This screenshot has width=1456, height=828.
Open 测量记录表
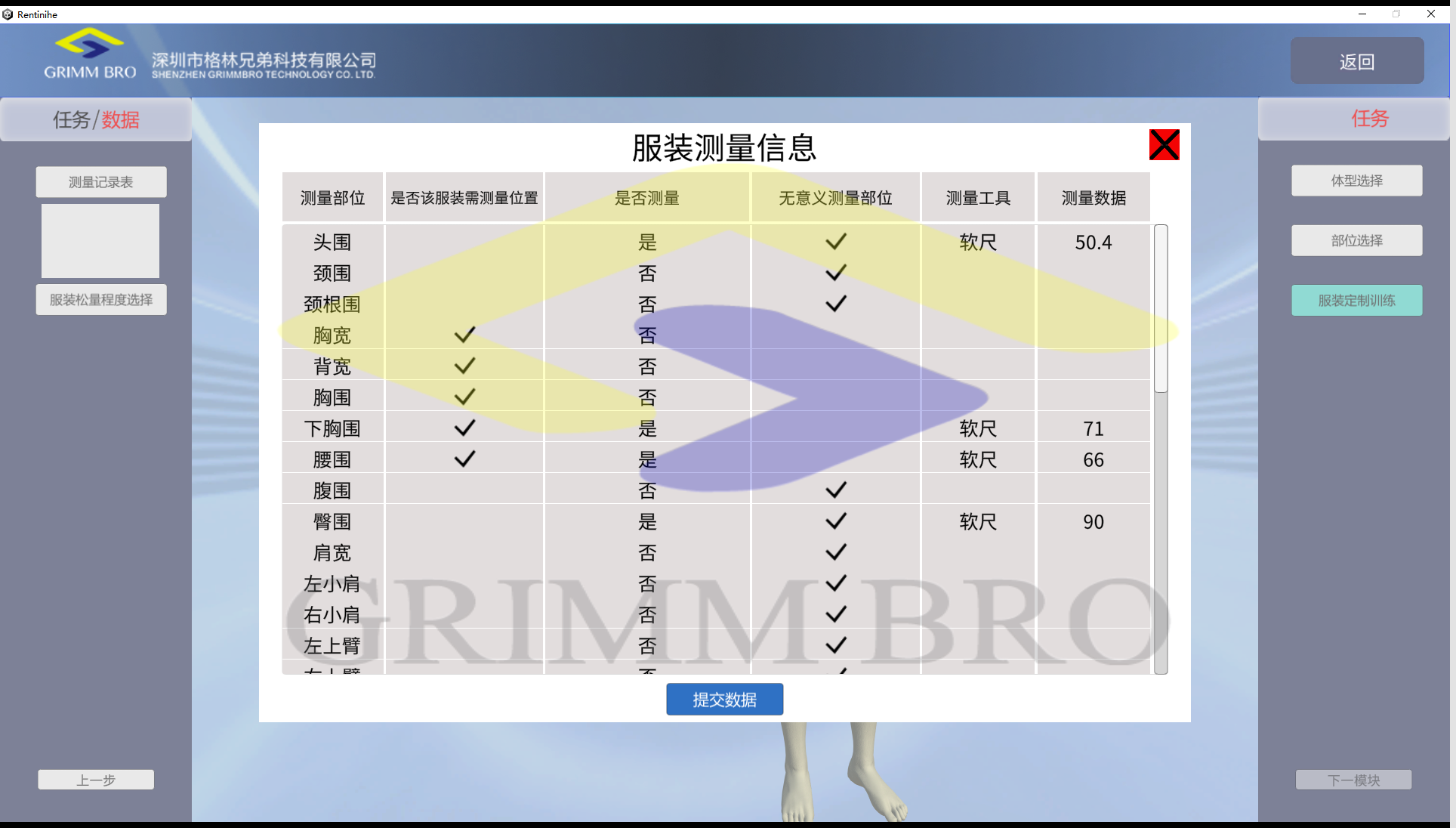pyautogui.click(x=100, y=182)
